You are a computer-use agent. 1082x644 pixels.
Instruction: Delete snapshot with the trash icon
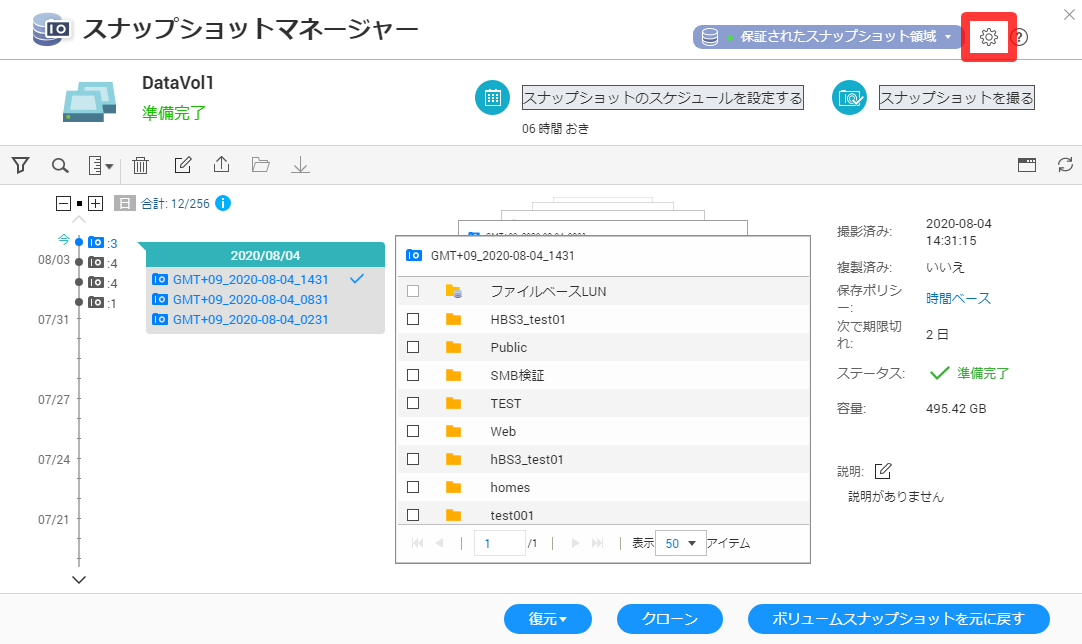(141, 165)
